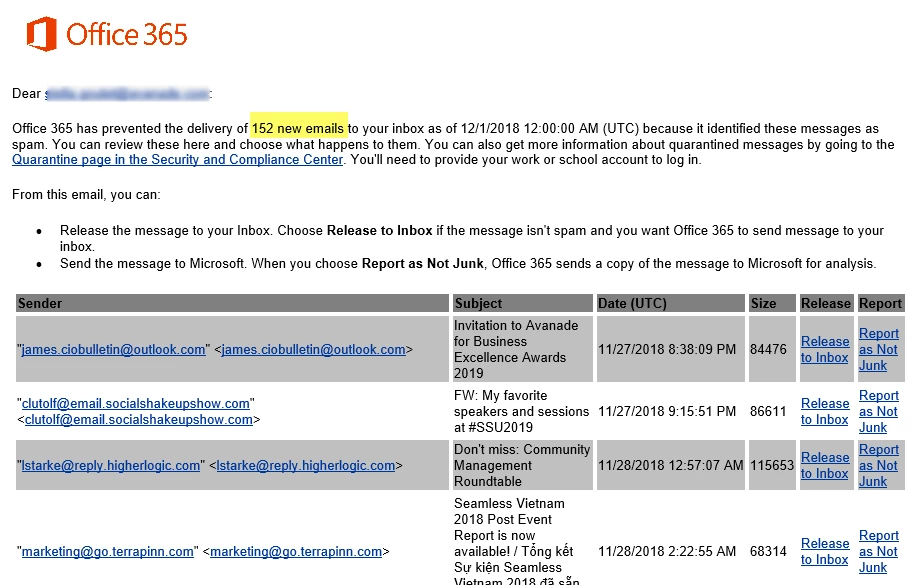Click lstarke@reply.higherlogic.com address in angle brackets
This screenshot has height=585, width=916.
click(306, 466)
